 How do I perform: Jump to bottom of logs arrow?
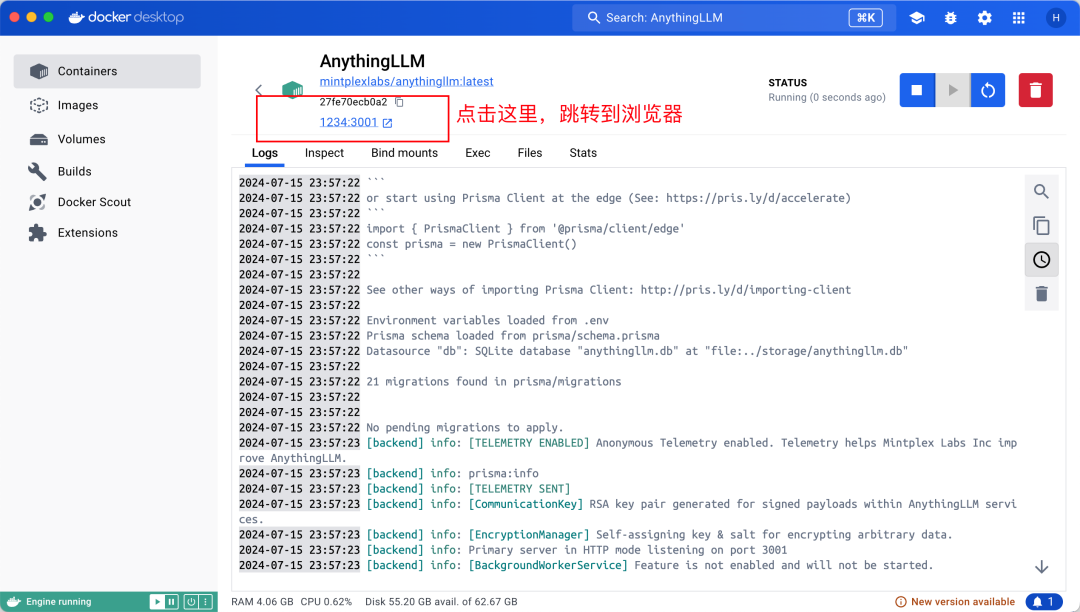(x=1041, y=567)
